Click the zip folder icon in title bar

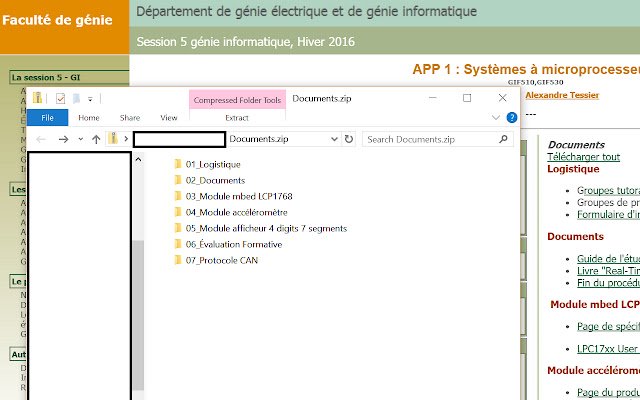tap(38, 98)
